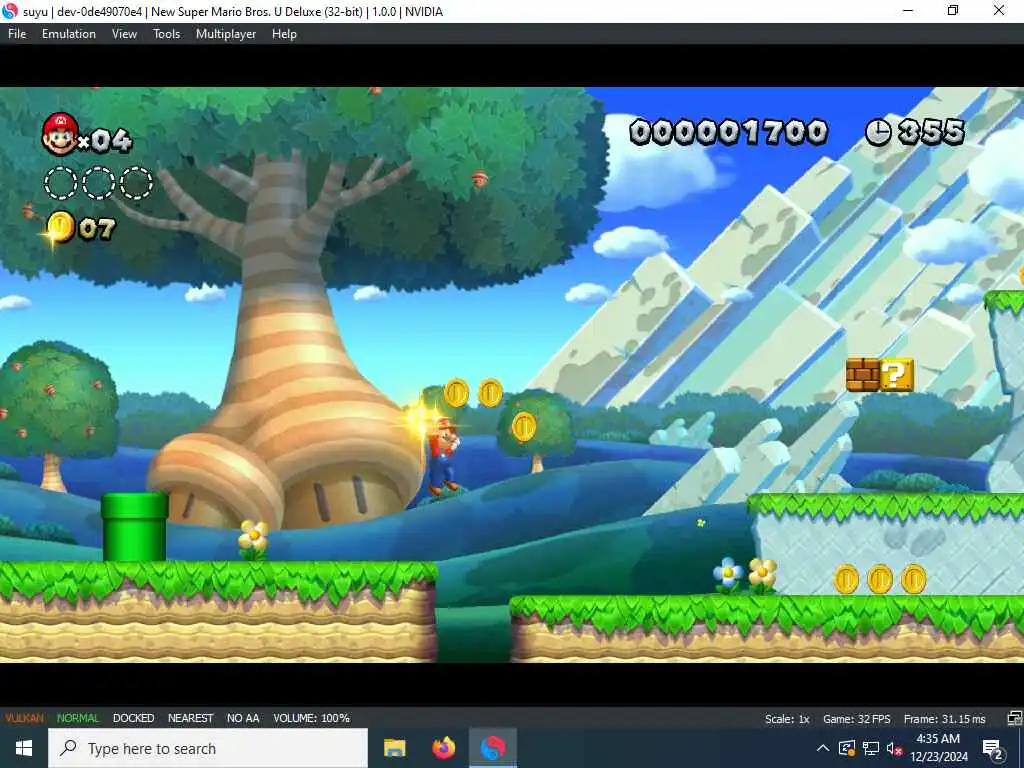
Task: Open the Emulation menu
Action: (69, 34)
